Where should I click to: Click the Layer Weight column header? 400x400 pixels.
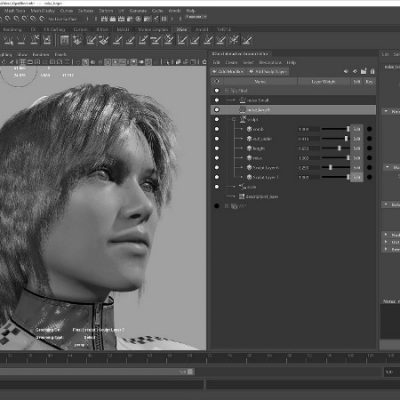coord(323,81)
